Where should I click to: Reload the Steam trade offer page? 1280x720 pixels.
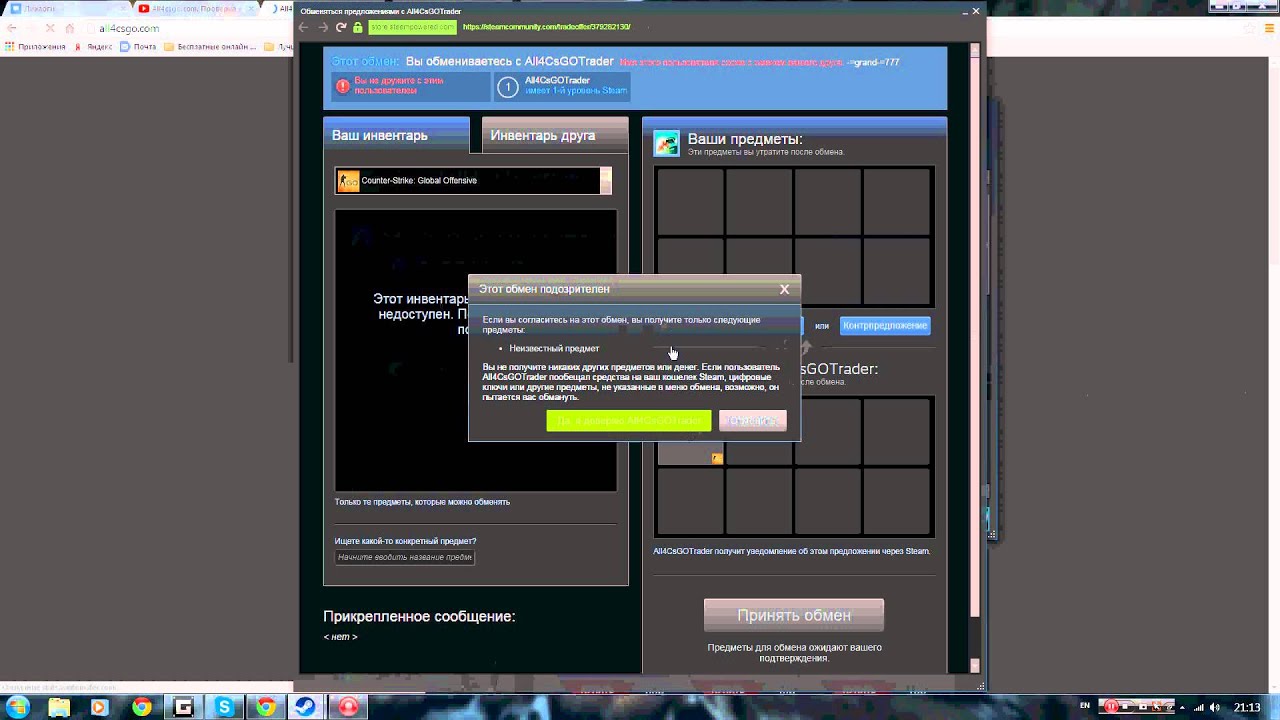coord(341,27)
